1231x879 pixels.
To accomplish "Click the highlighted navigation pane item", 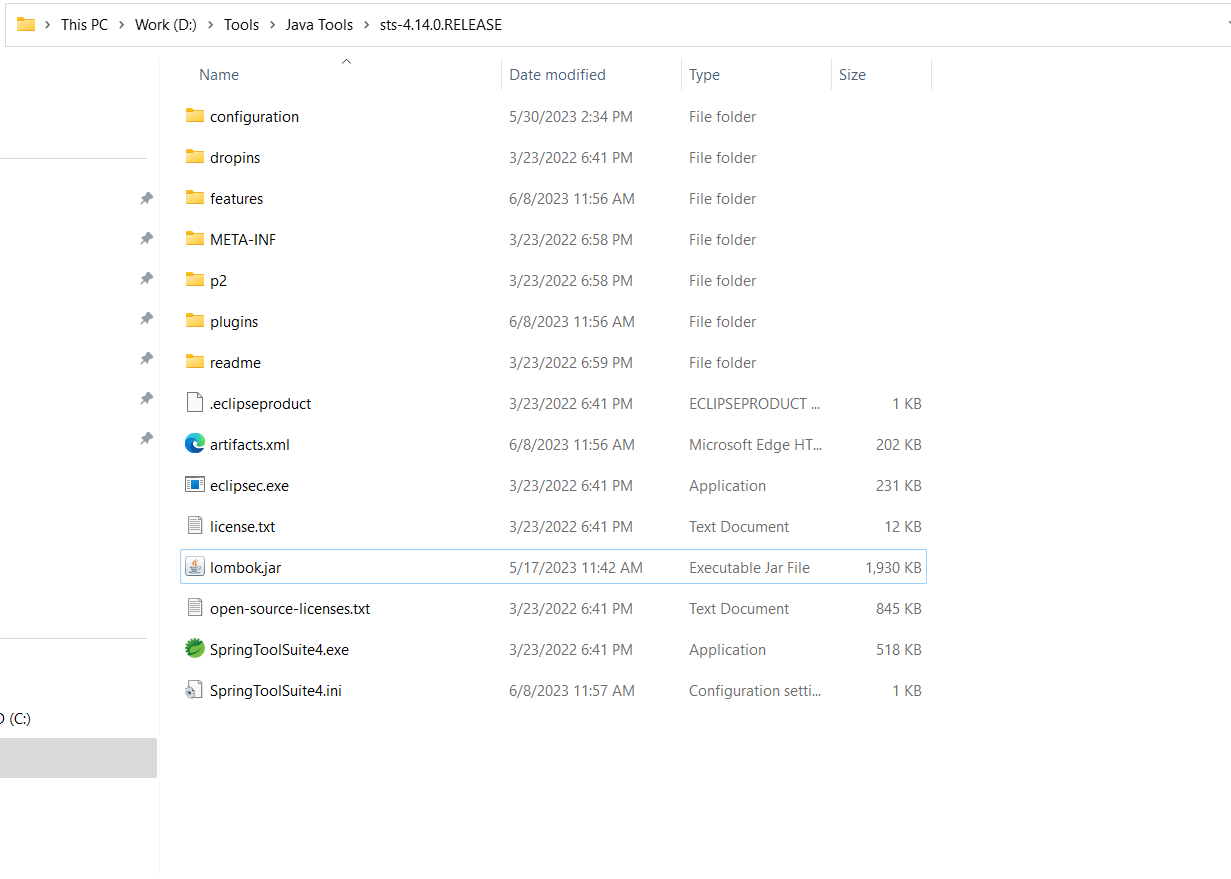I will coord(78,758).
